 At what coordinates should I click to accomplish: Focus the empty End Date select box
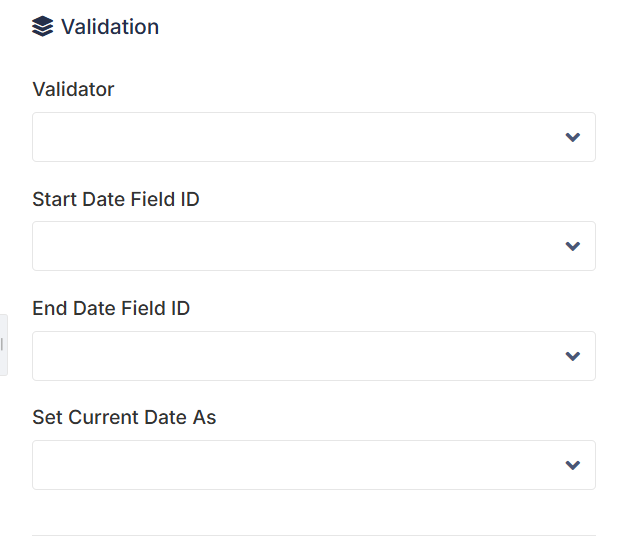tap(314, 356)
